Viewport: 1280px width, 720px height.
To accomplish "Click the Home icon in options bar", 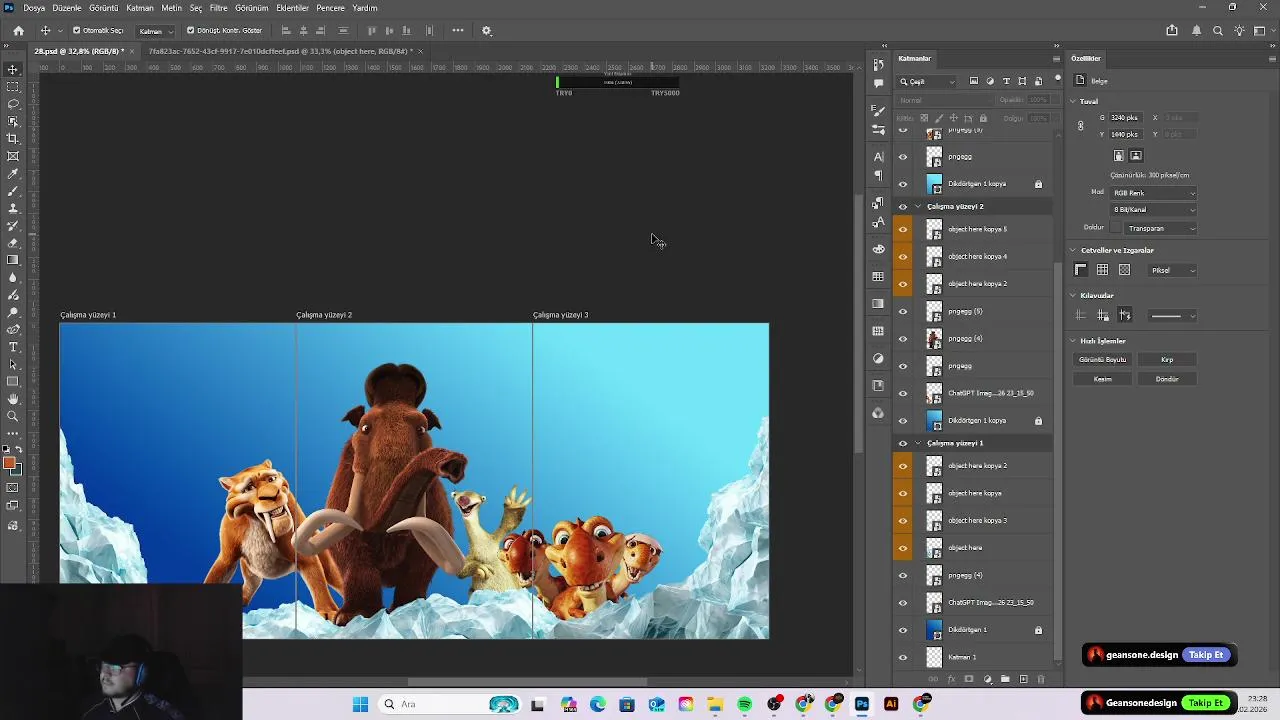I will [x=18, y=30].
